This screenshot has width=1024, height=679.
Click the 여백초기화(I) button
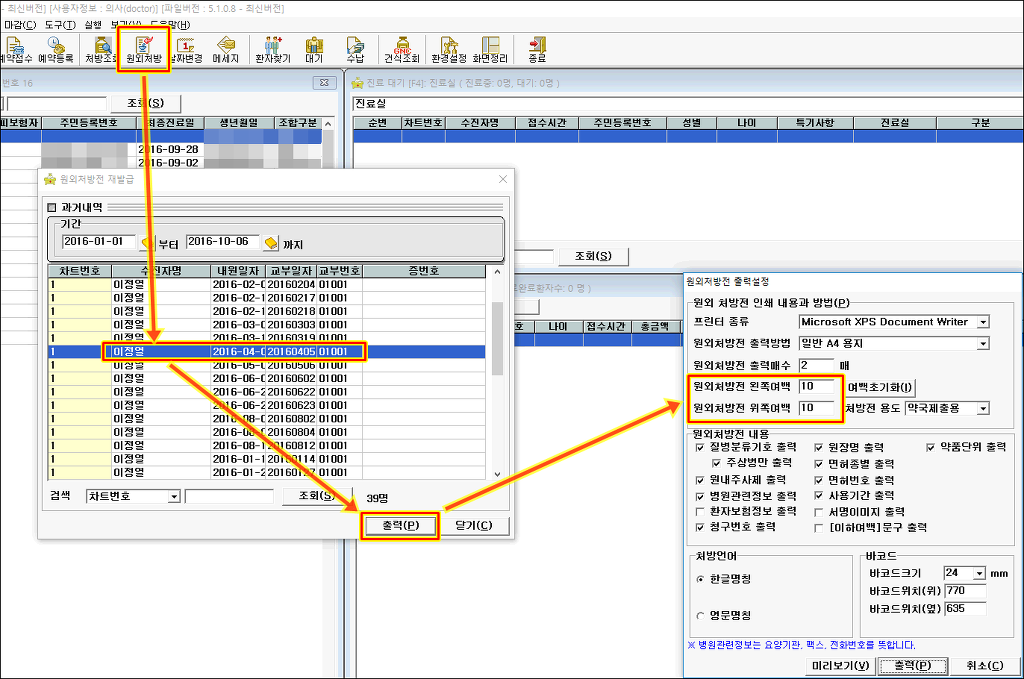click(x=881, y=387)
